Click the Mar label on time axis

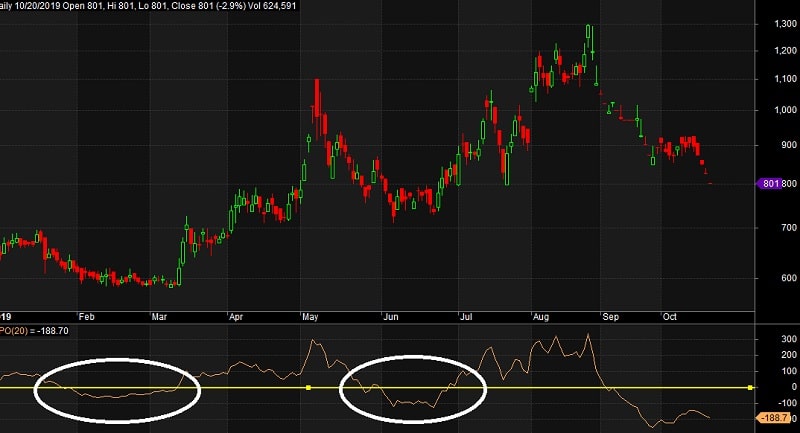pos(159,317)
